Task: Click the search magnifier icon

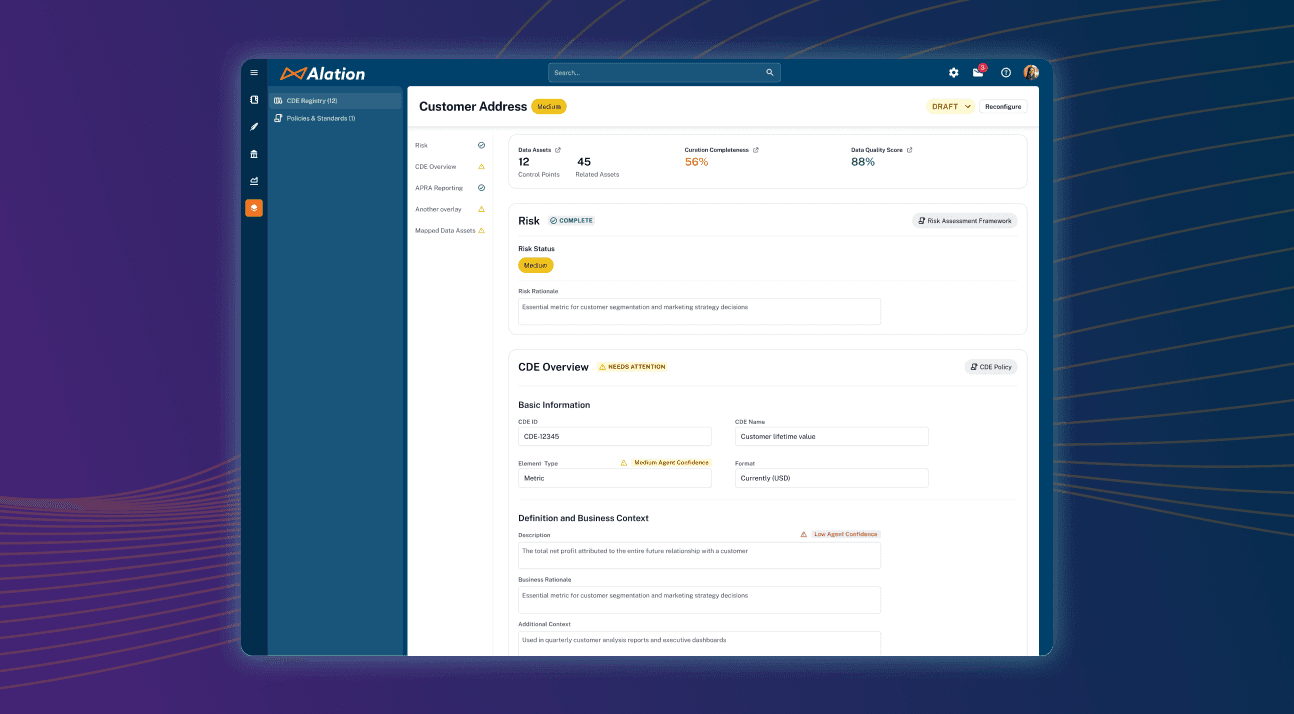Action: (x=769, y=72)
